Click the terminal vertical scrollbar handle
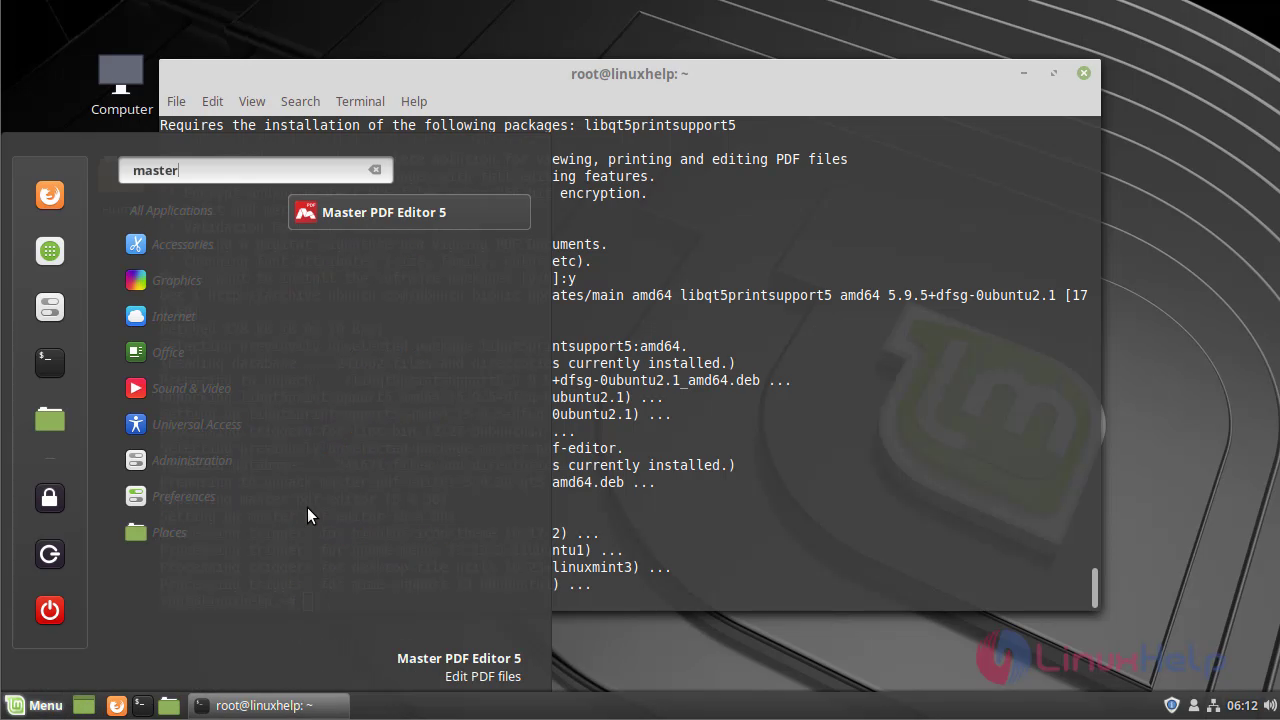 pyautogui.click(x=1095, y=587)
